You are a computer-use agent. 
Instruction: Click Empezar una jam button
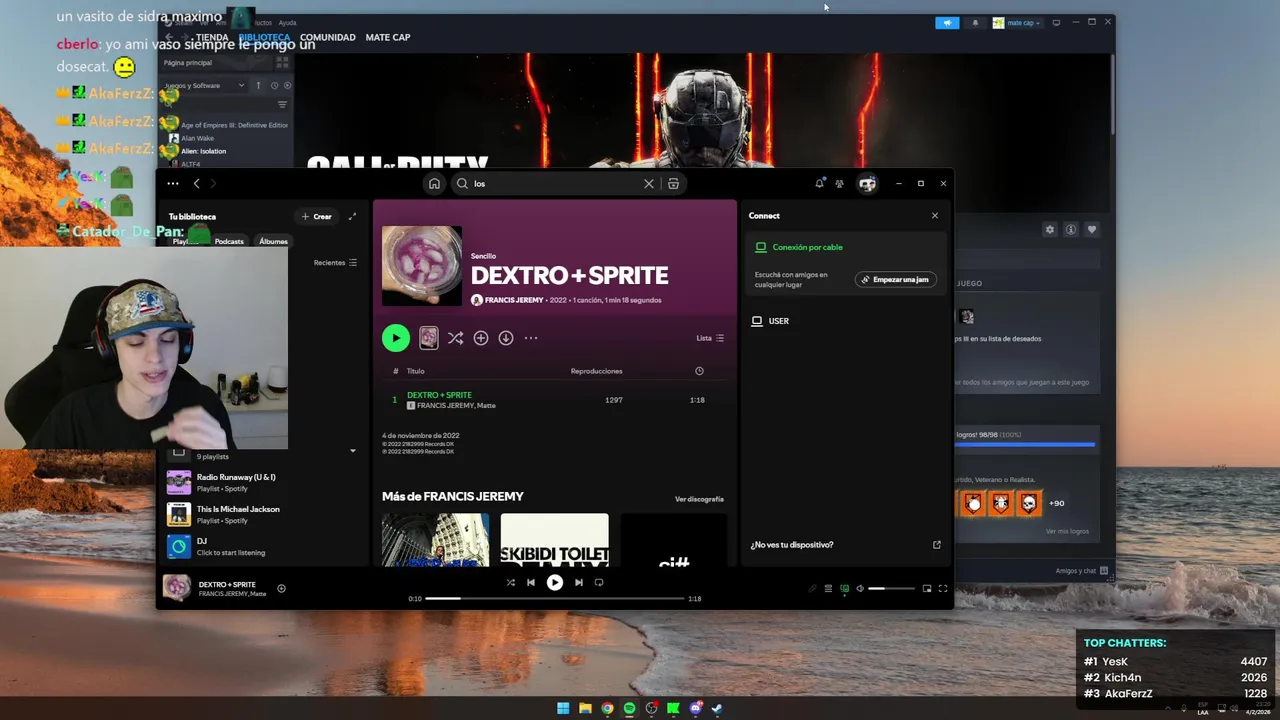[896, 279]
